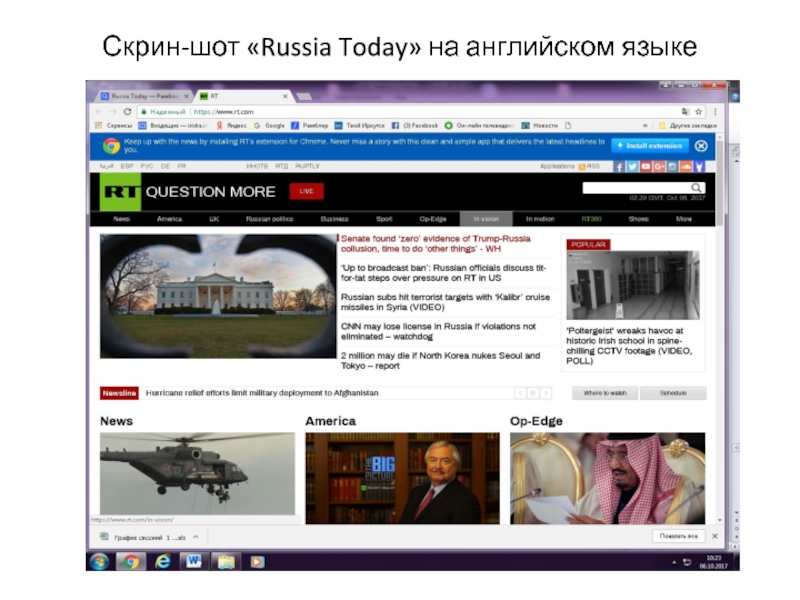Screen dimensions: 800x600
Task: Open the Входящие mail bookmark
Action: coord(173,126)
